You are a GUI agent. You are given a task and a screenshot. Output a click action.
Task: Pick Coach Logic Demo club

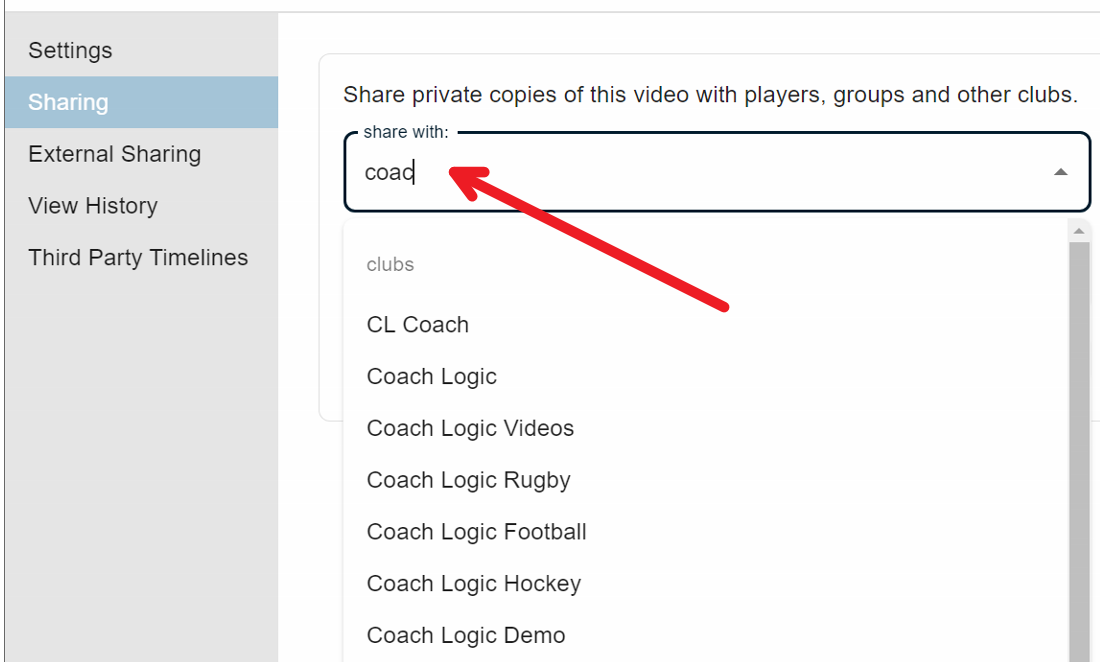click(466, 636)
